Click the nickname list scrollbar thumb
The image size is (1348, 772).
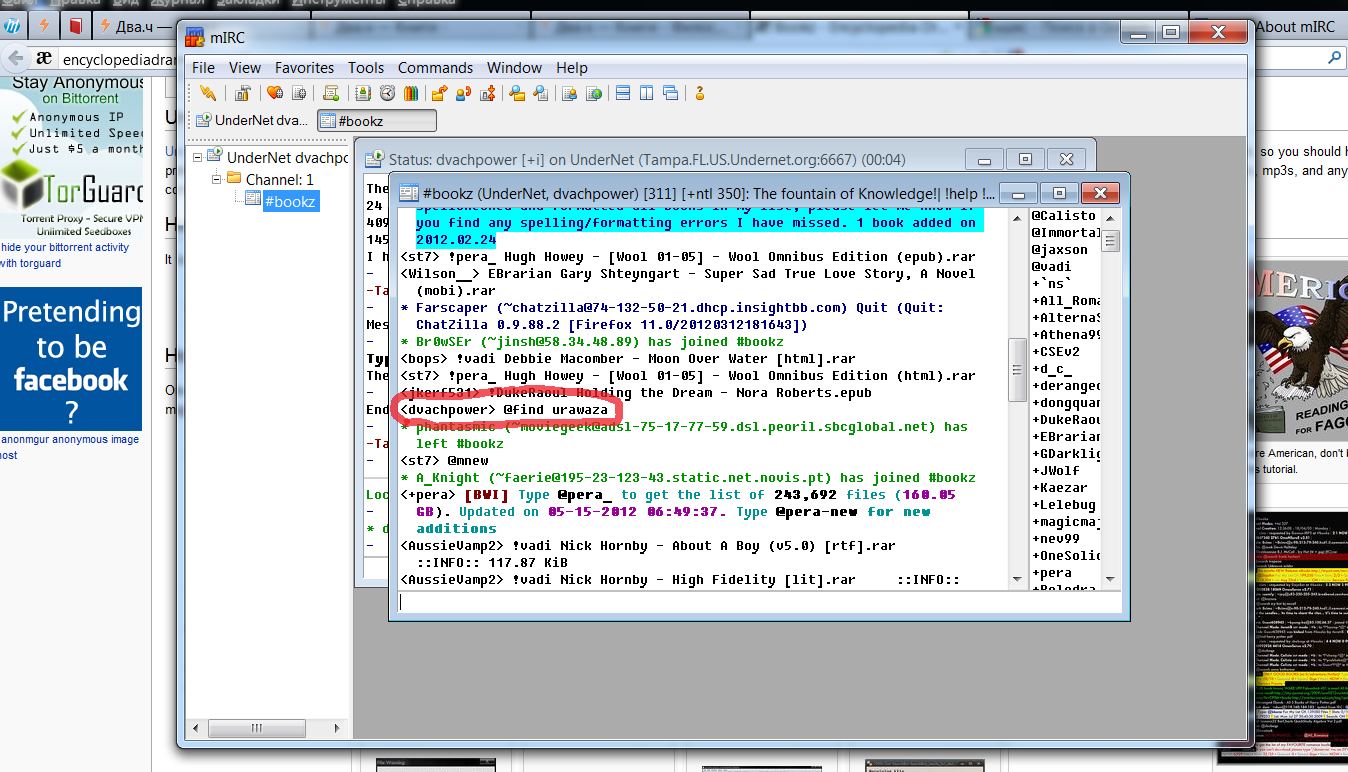(1111, 240)
